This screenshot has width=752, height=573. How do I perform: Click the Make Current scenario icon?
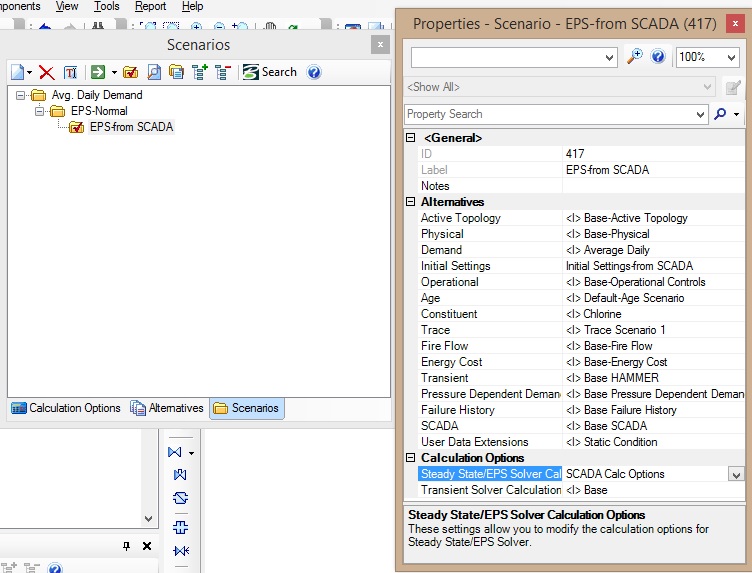[130, 72]
